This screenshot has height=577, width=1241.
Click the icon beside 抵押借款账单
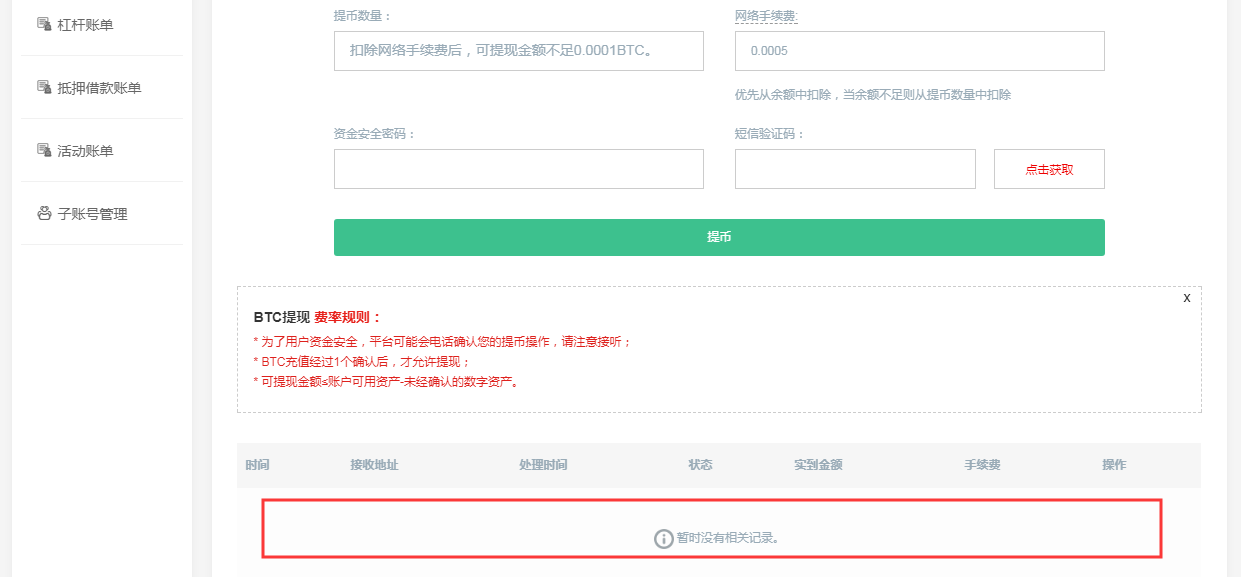click(x=44, y=87)
